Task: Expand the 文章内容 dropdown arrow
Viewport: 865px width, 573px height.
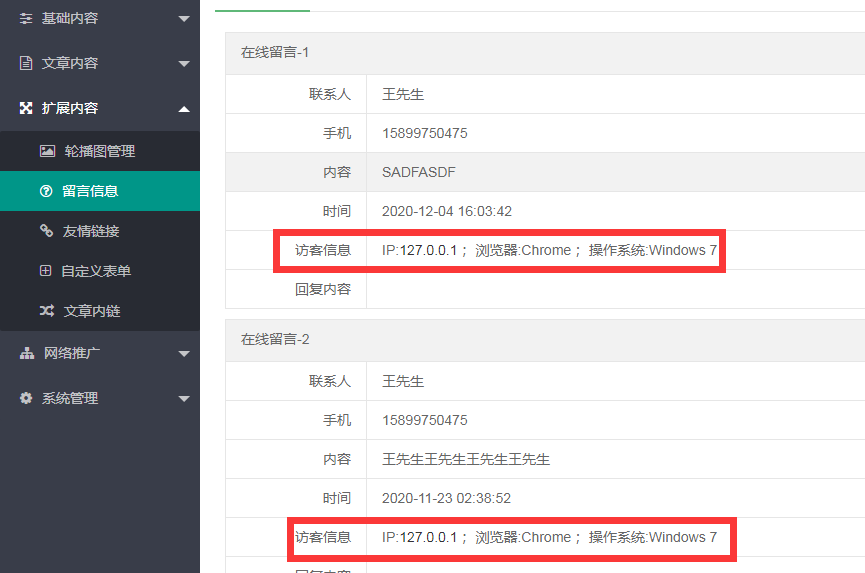Action: [x=183, y=64]
